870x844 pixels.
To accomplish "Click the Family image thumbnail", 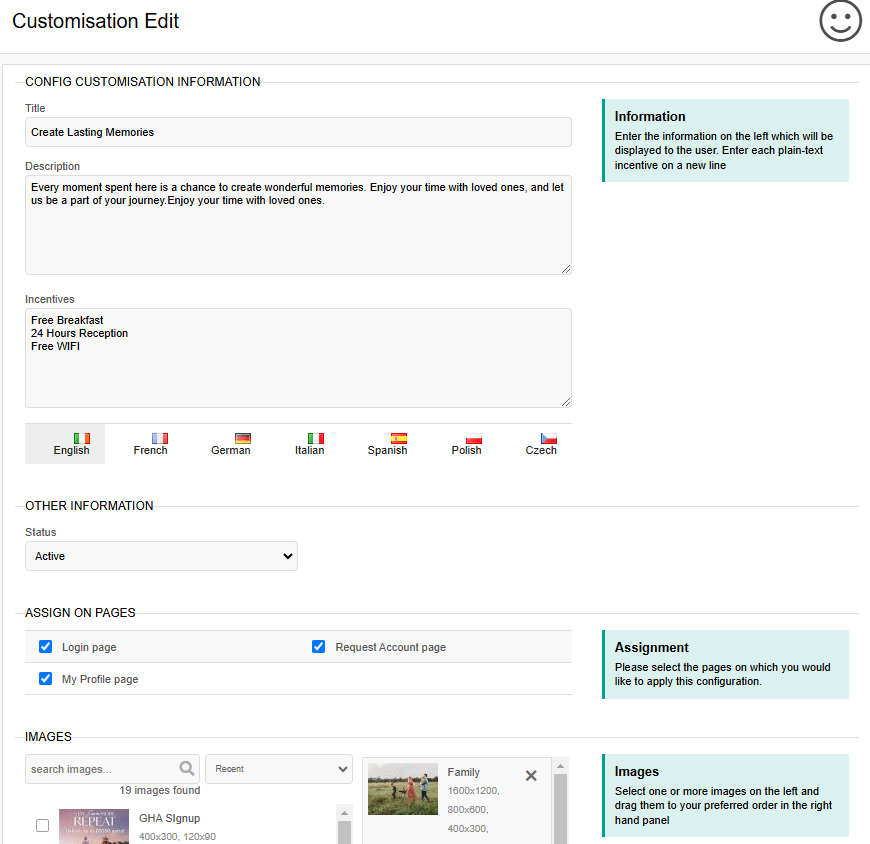I will (403, 789).
